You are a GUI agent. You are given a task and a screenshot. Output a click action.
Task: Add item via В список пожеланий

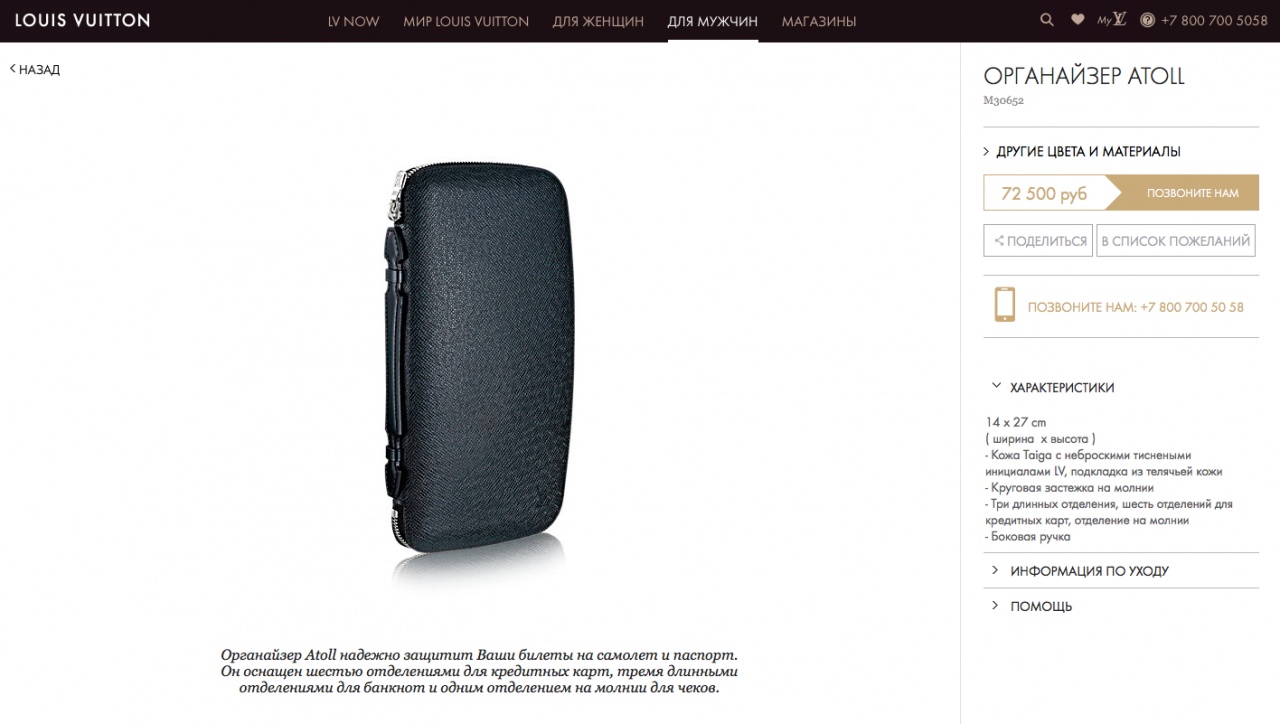click(1175, 241)
